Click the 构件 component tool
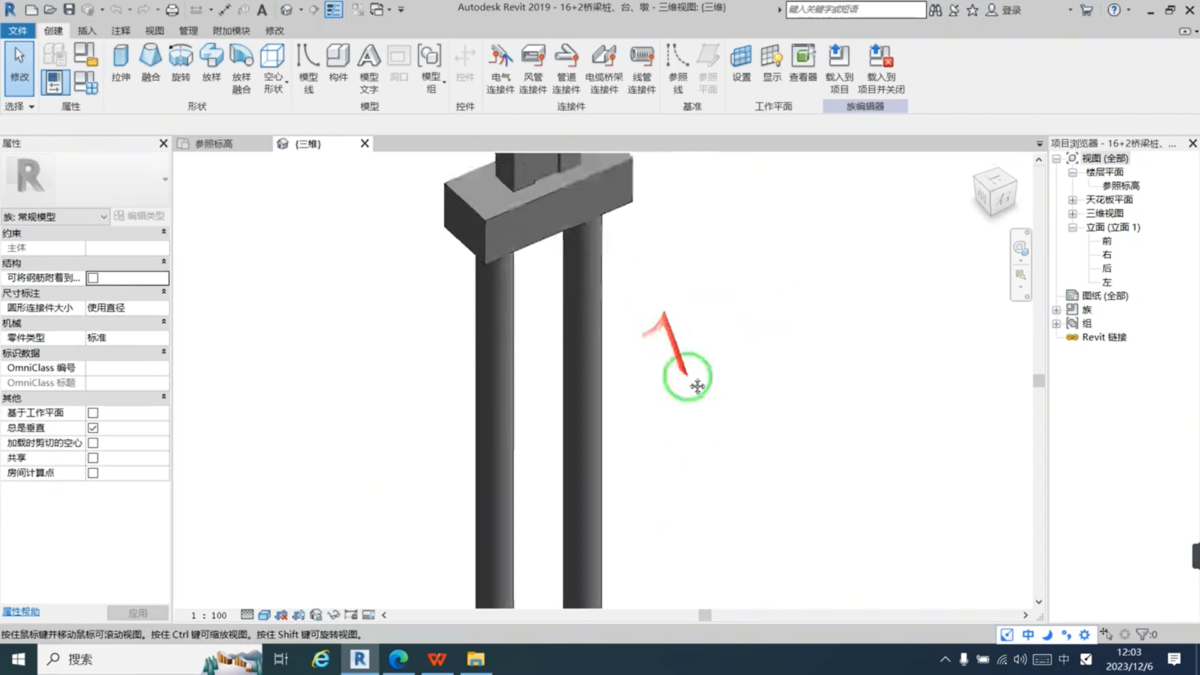Image resolution: width=1200 pixels, height=675 pixels. (x=338, y=63)
